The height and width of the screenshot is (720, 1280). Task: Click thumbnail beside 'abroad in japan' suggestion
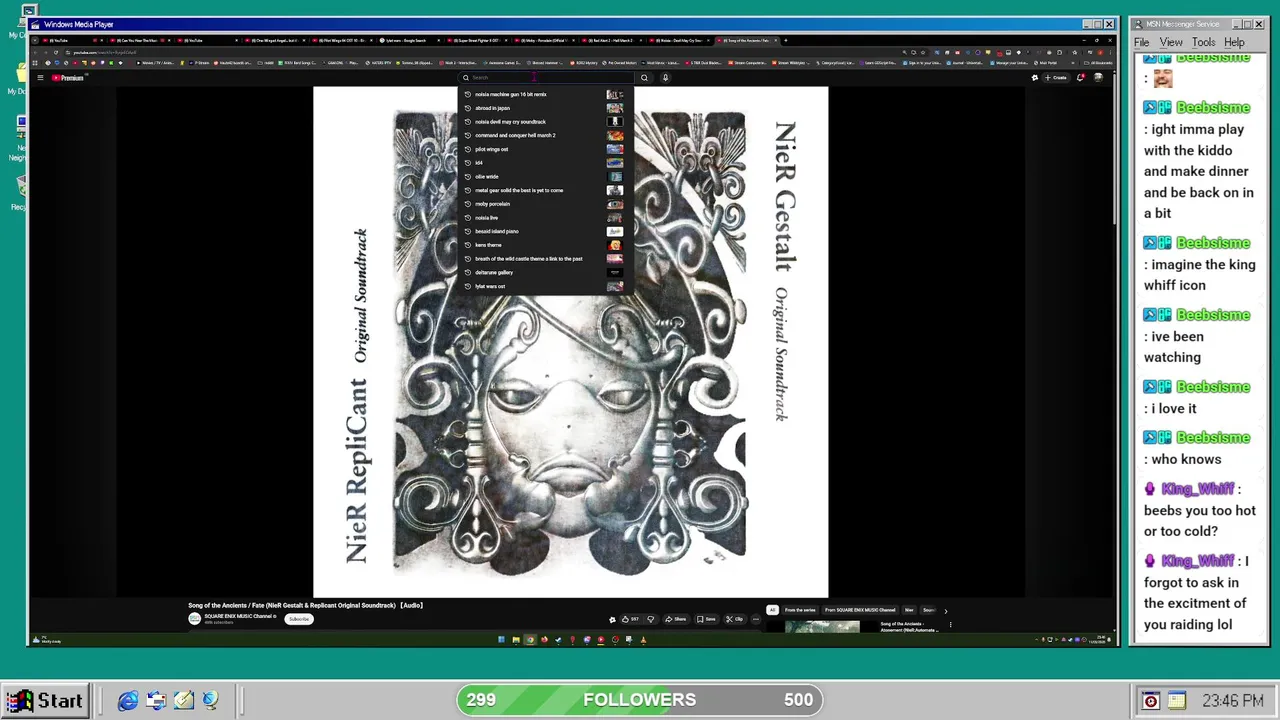tap(615, 108)
